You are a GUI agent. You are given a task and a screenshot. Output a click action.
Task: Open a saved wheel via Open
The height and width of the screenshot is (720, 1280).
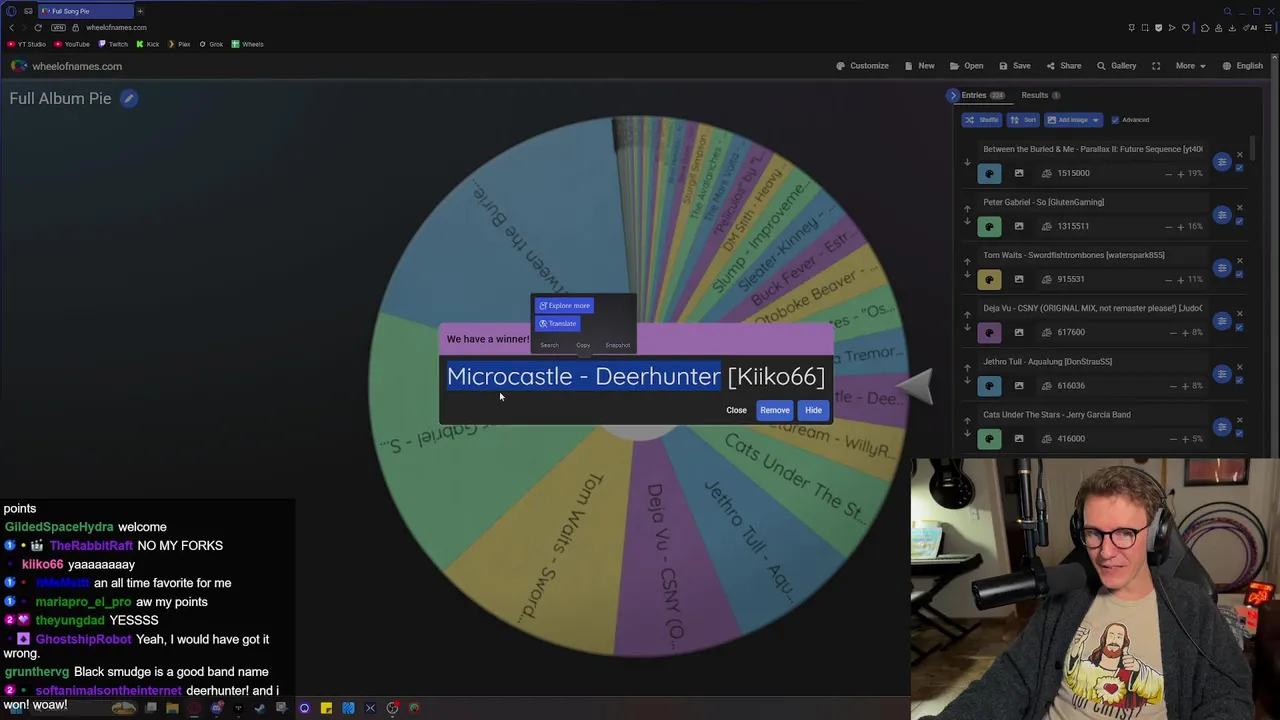coord(966,66)
